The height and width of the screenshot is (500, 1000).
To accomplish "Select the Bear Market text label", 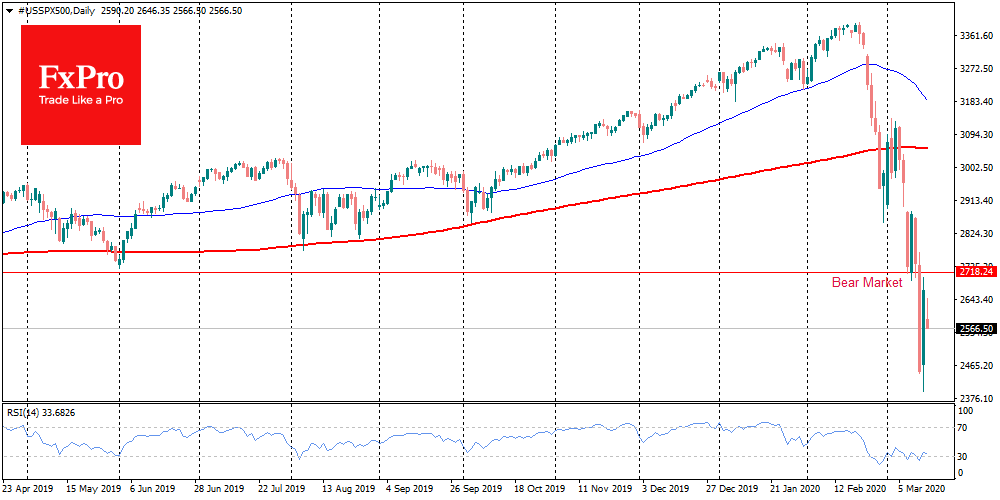I will (866, 283).
